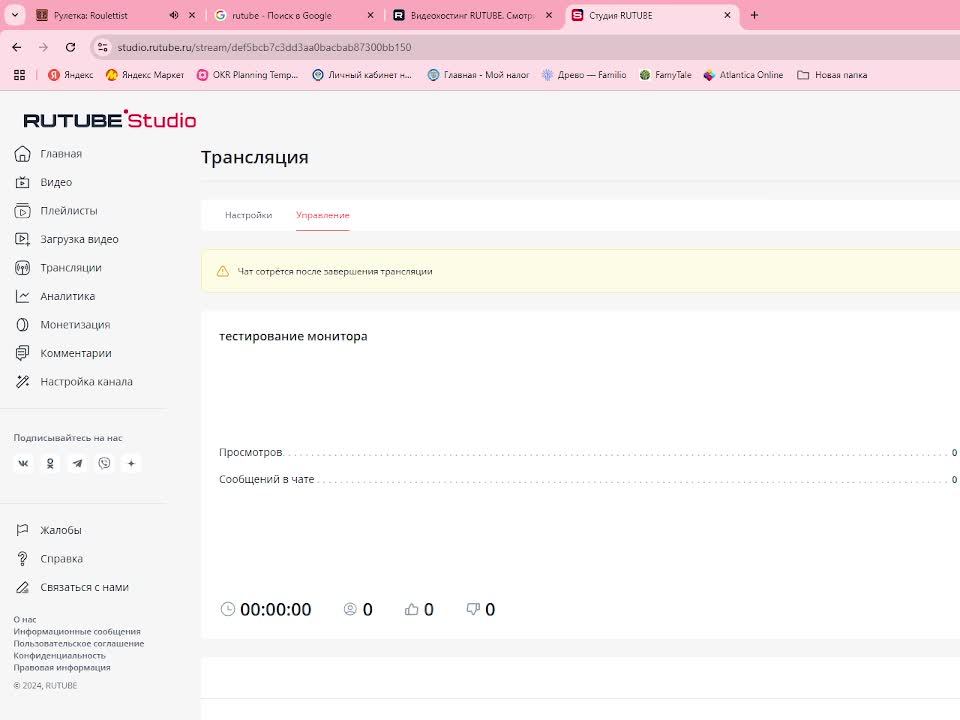
Task: Open the VK social network icon
Action: tap(23, 463)
